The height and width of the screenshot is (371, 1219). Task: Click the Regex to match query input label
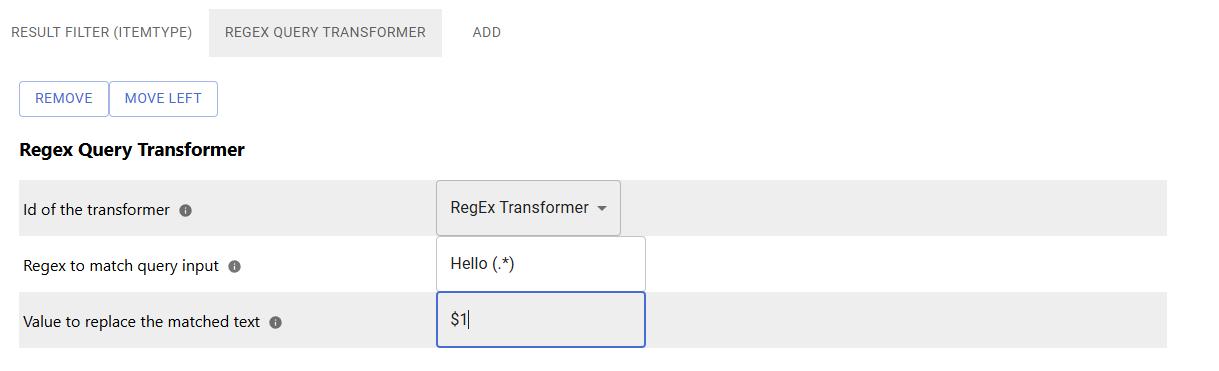[x=121, y=266]
